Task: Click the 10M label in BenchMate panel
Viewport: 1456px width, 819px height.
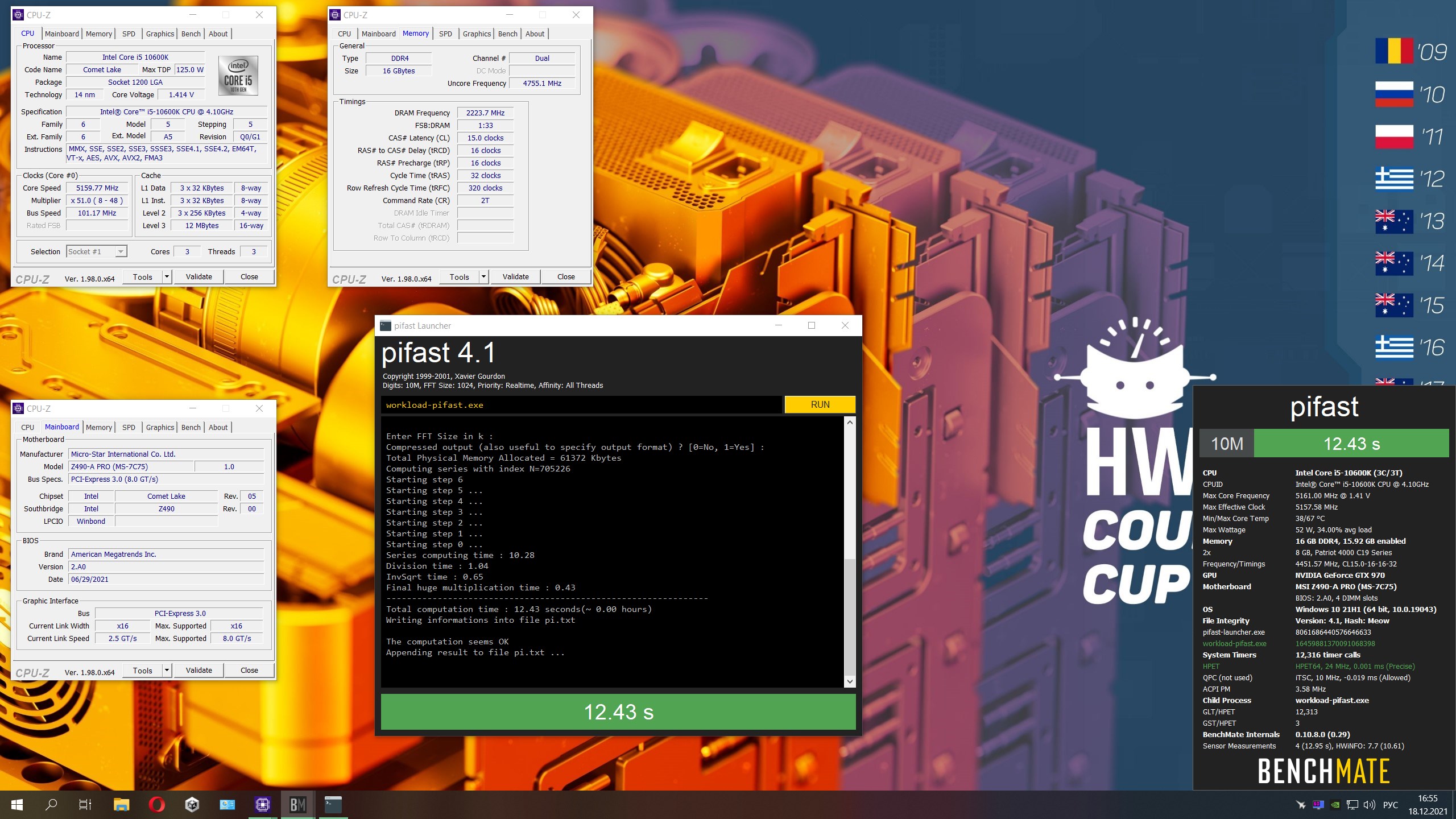Action: pos(1227,444)
